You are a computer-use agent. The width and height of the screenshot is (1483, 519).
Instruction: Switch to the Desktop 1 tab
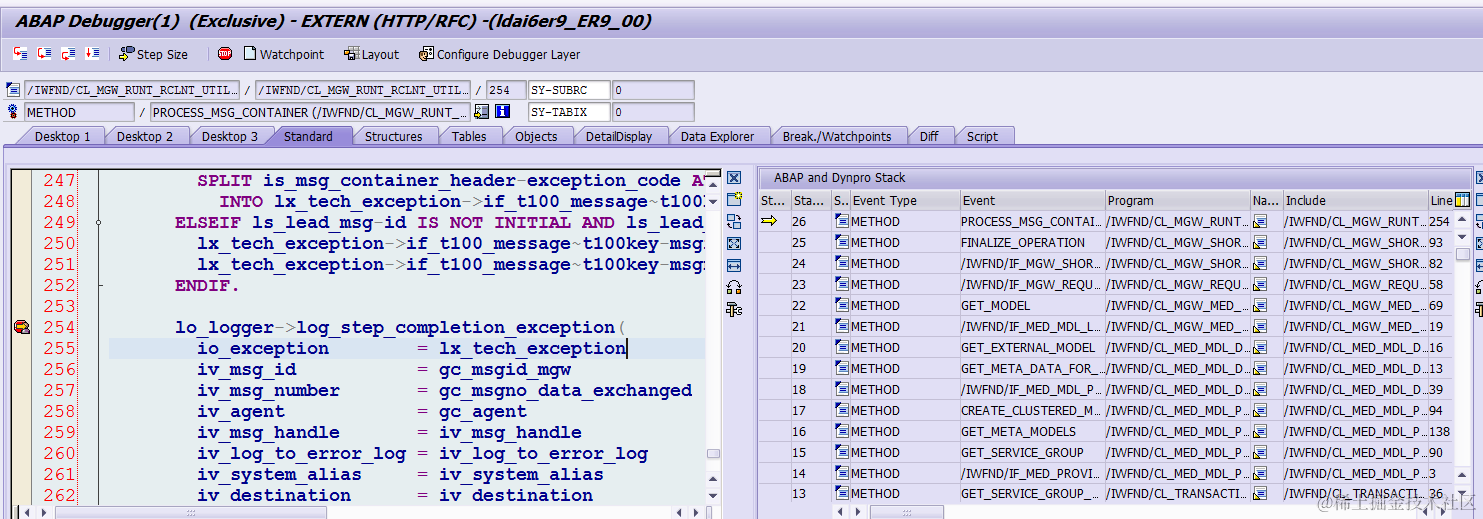tap(62, 136)
